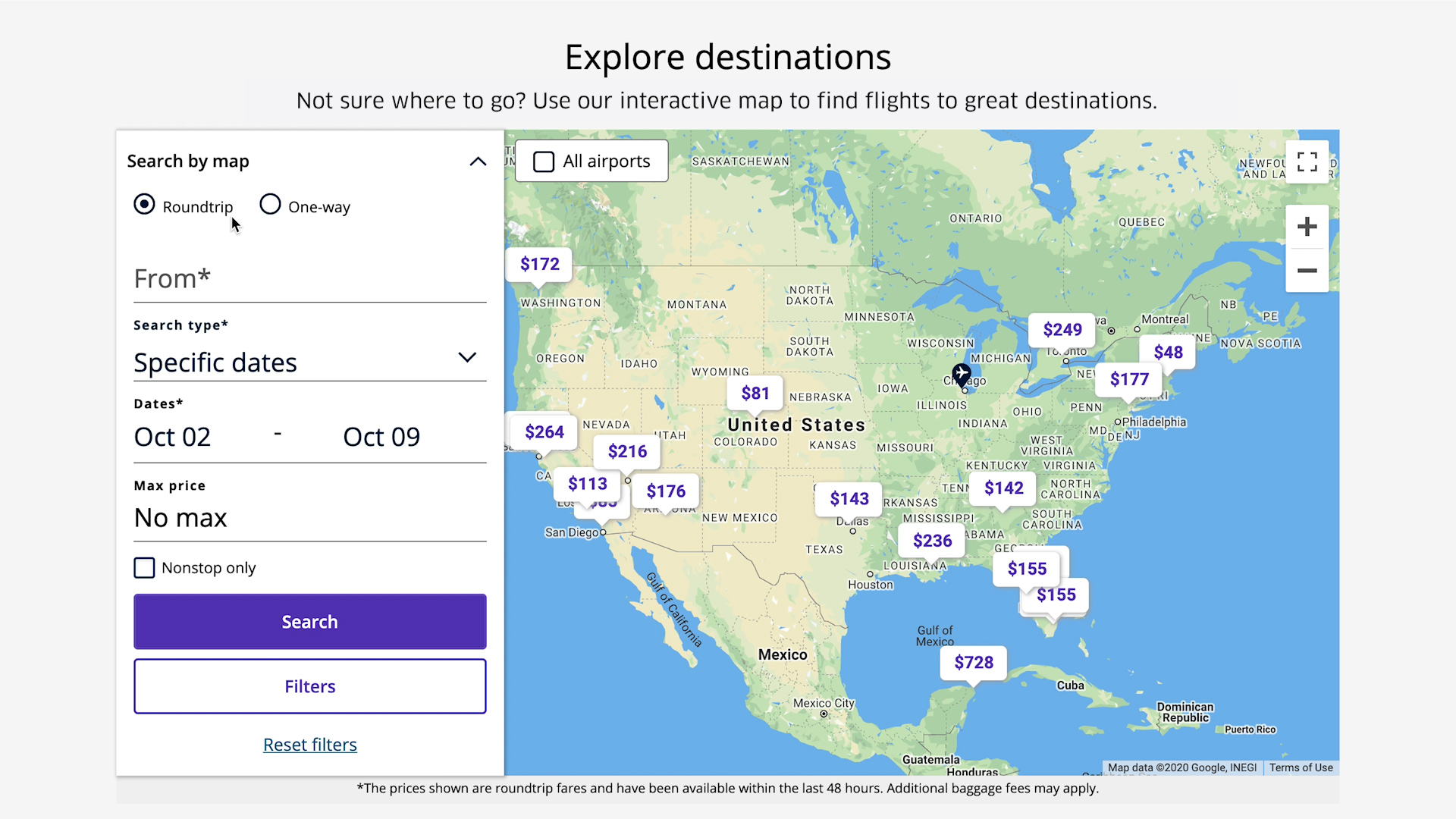Click the airplane/origin pin icon on map

click(960, 374)
